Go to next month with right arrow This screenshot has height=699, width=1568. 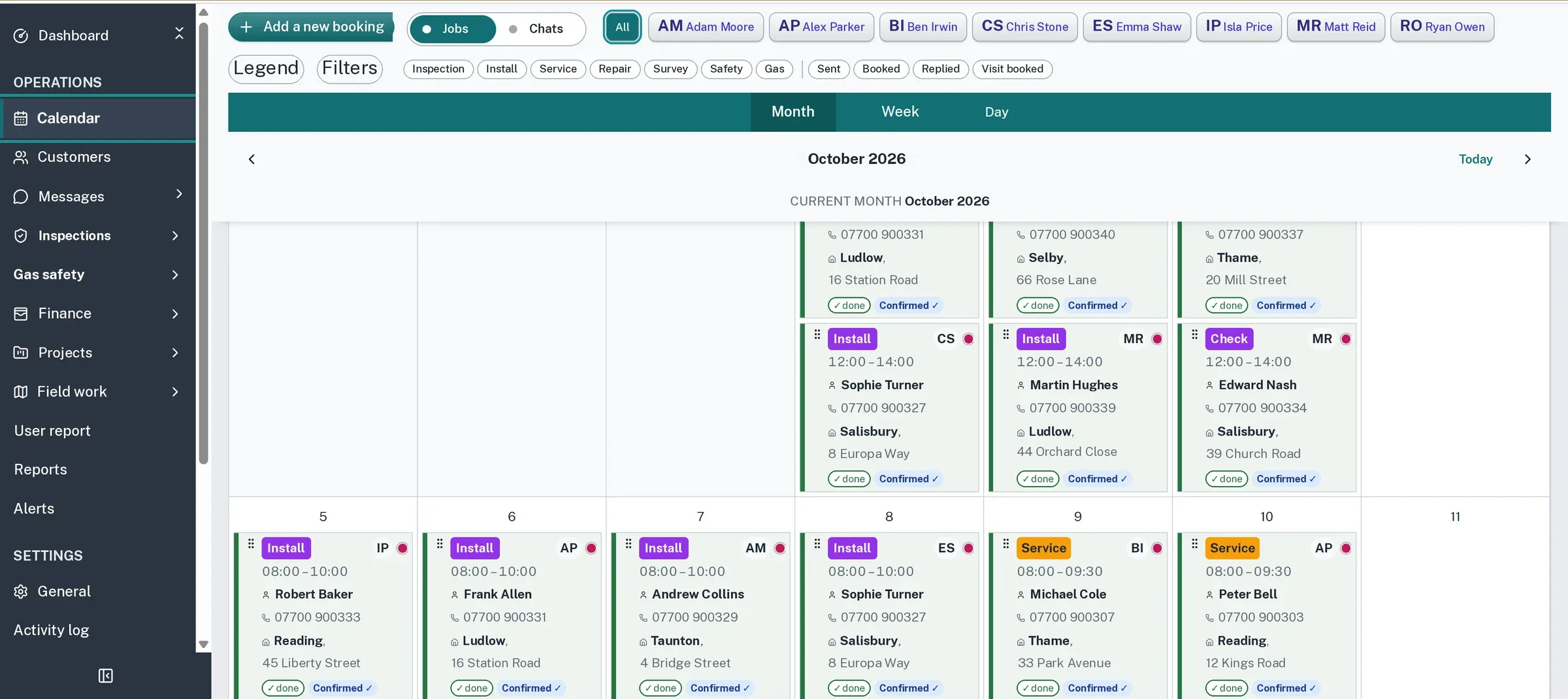click(1527, 159)
